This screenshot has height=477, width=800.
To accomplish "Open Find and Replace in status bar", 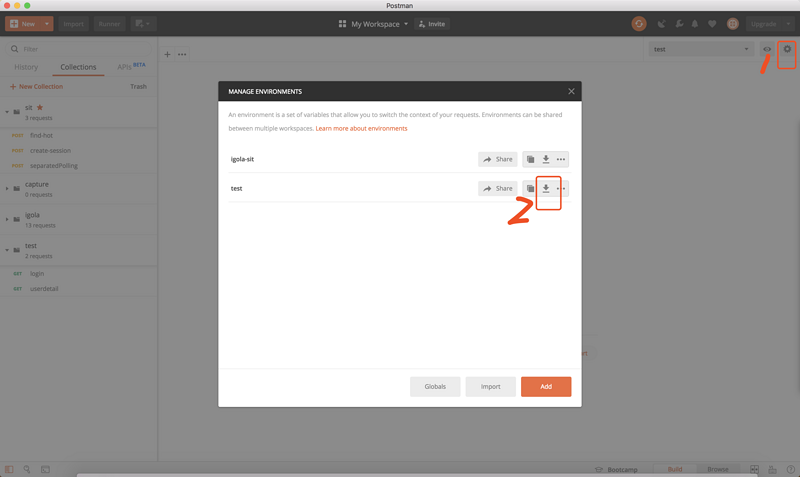I will pyautogui.click(x=27, y=469).
